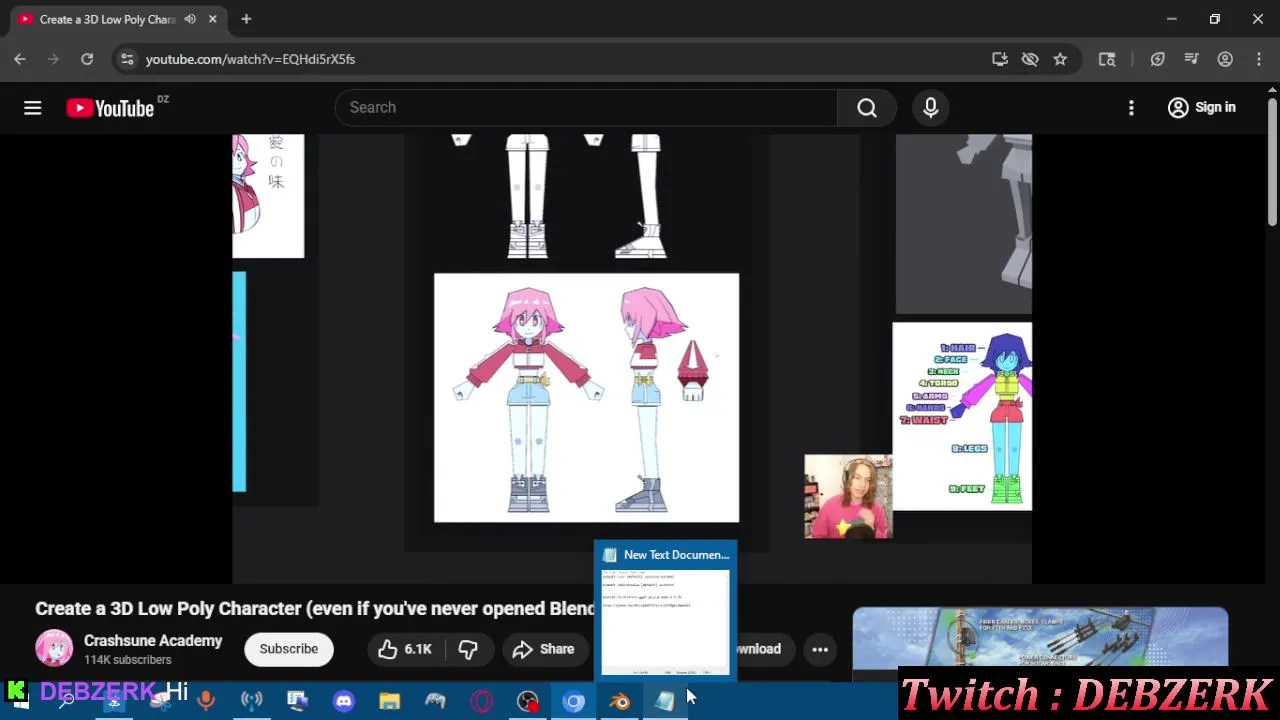Open the game controller app on taskbar
The width and height of the screenshot is (1280, 720).
click(435, 701)
